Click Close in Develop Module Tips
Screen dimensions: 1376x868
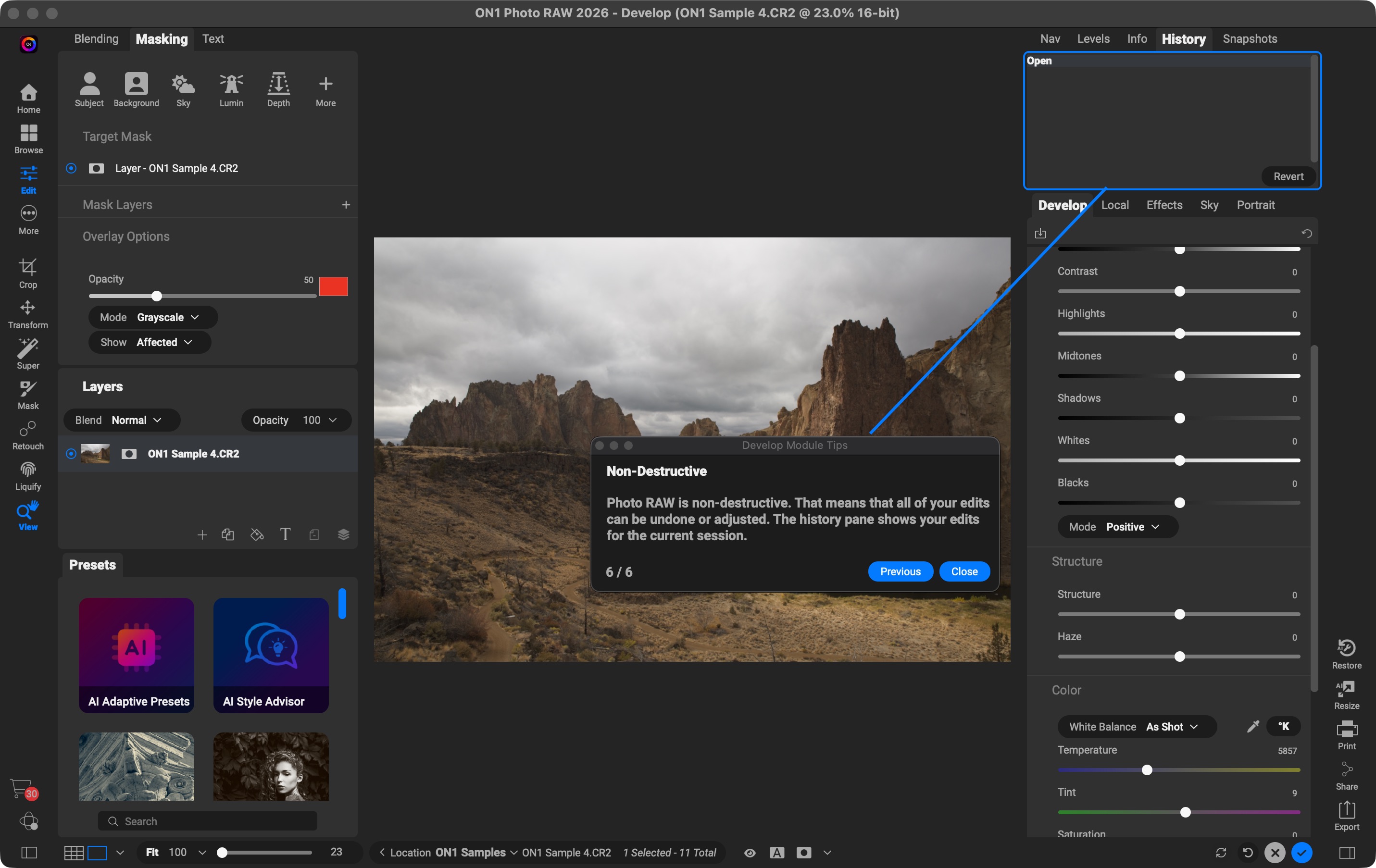click(964, 571)
